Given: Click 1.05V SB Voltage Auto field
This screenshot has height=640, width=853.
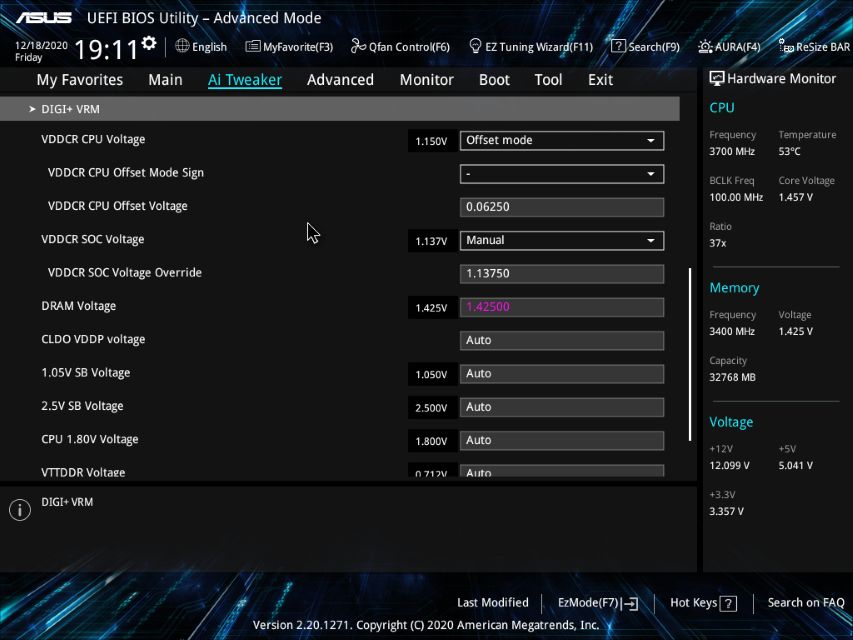Looking at the screenshot, I should tap(561, 374).
